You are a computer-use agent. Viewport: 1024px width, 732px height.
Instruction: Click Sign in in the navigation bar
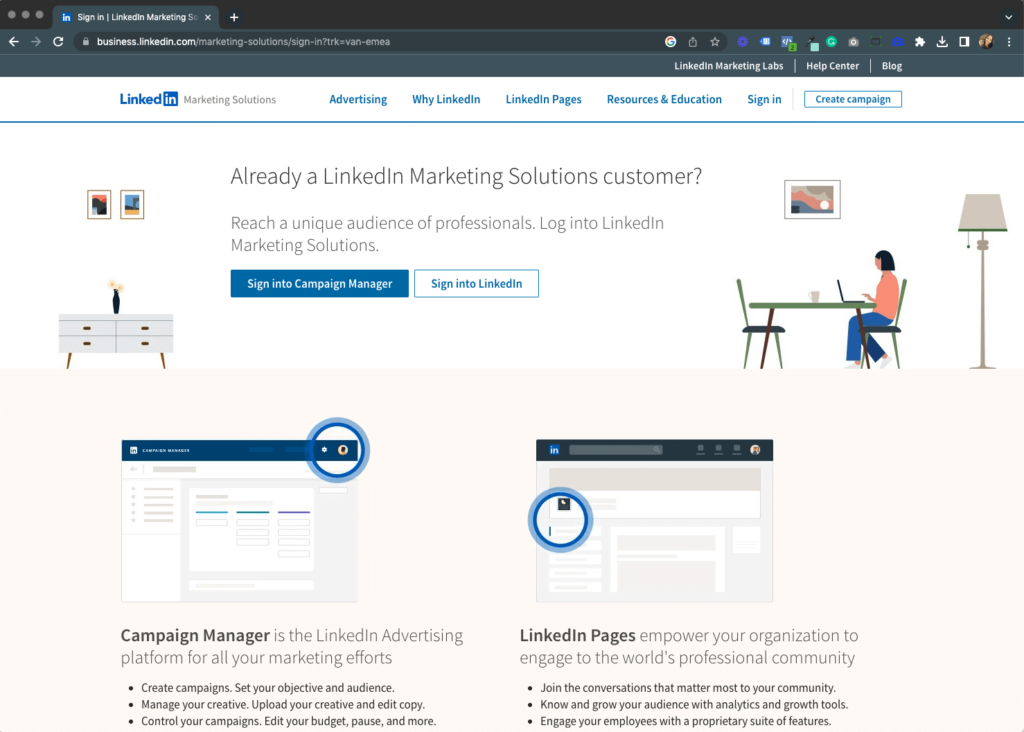tap(764, 99)
